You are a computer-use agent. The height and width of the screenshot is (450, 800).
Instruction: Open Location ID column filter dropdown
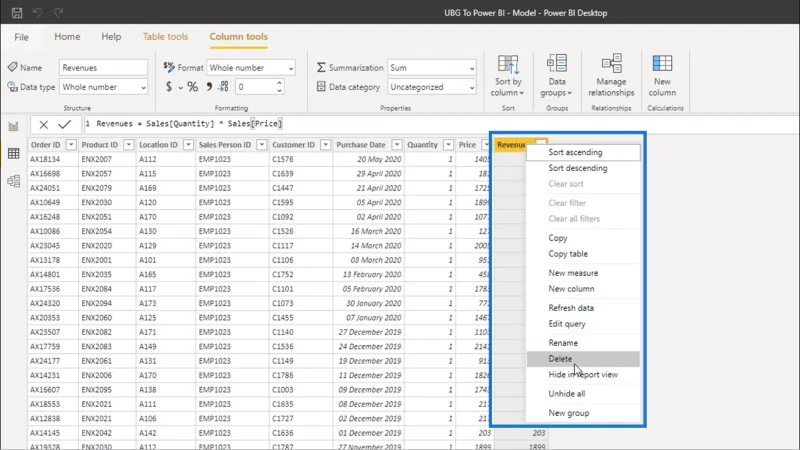point(188,145)
